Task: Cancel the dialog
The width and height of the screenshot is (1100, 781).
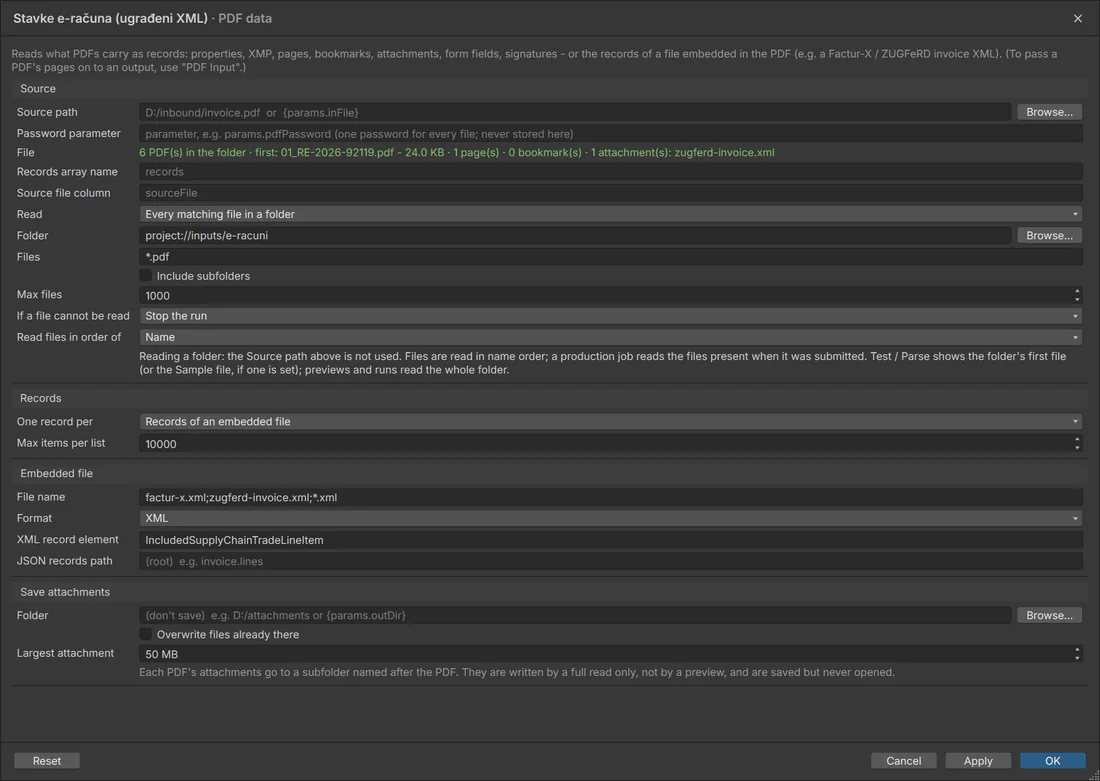Action: pyautogui.click(x=904, y=761)
